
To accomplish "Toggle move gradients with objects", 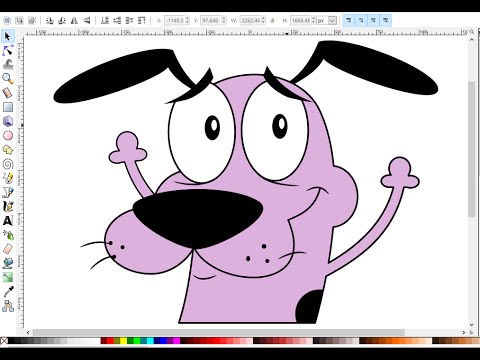I will [x=373, y=21].
